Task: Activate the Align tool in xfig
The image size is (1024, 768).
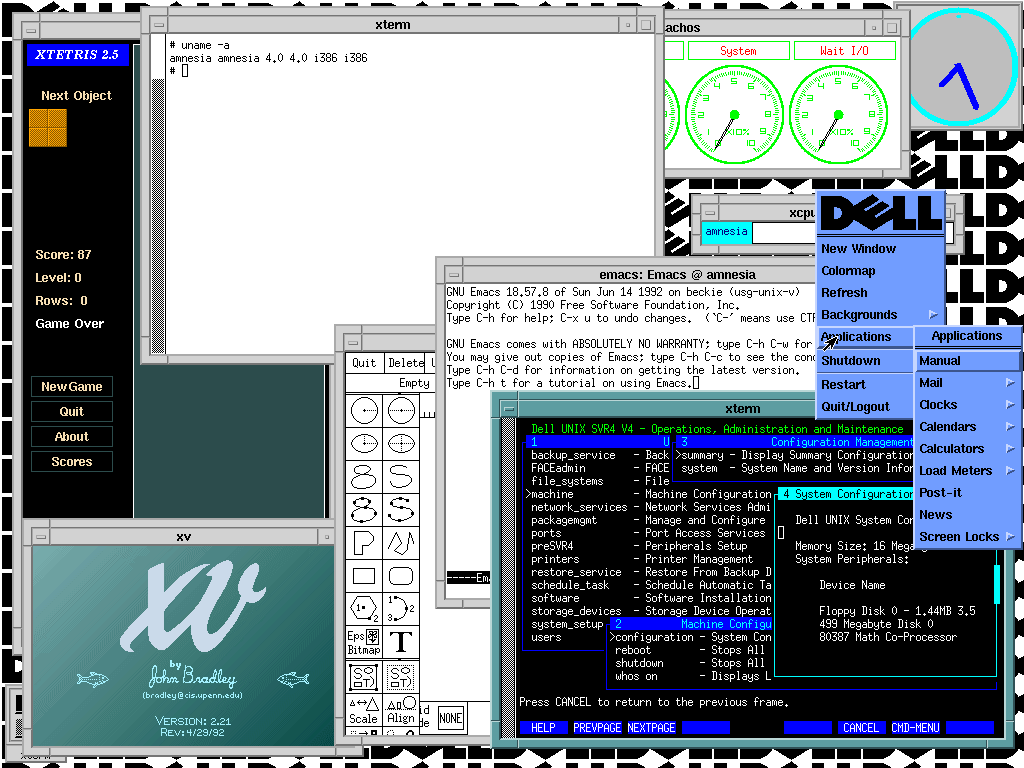Action: pos(400,711)
